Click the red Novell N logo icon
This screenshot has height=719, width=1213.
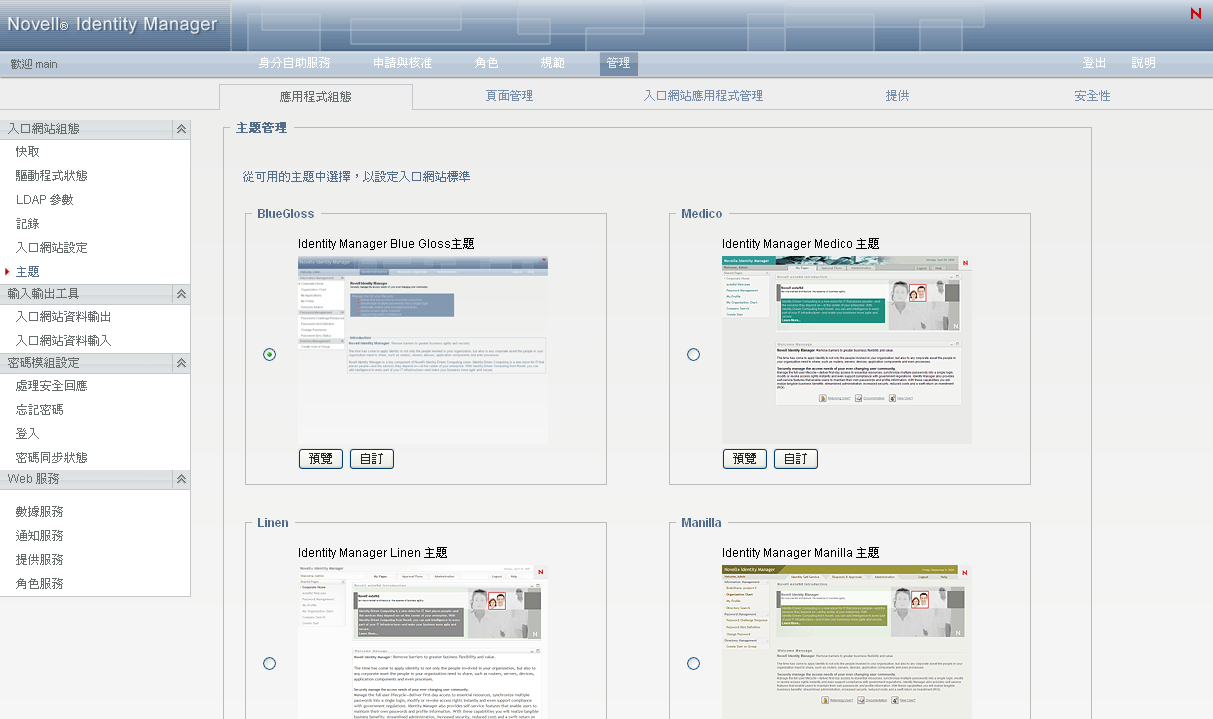point(1196,13)
